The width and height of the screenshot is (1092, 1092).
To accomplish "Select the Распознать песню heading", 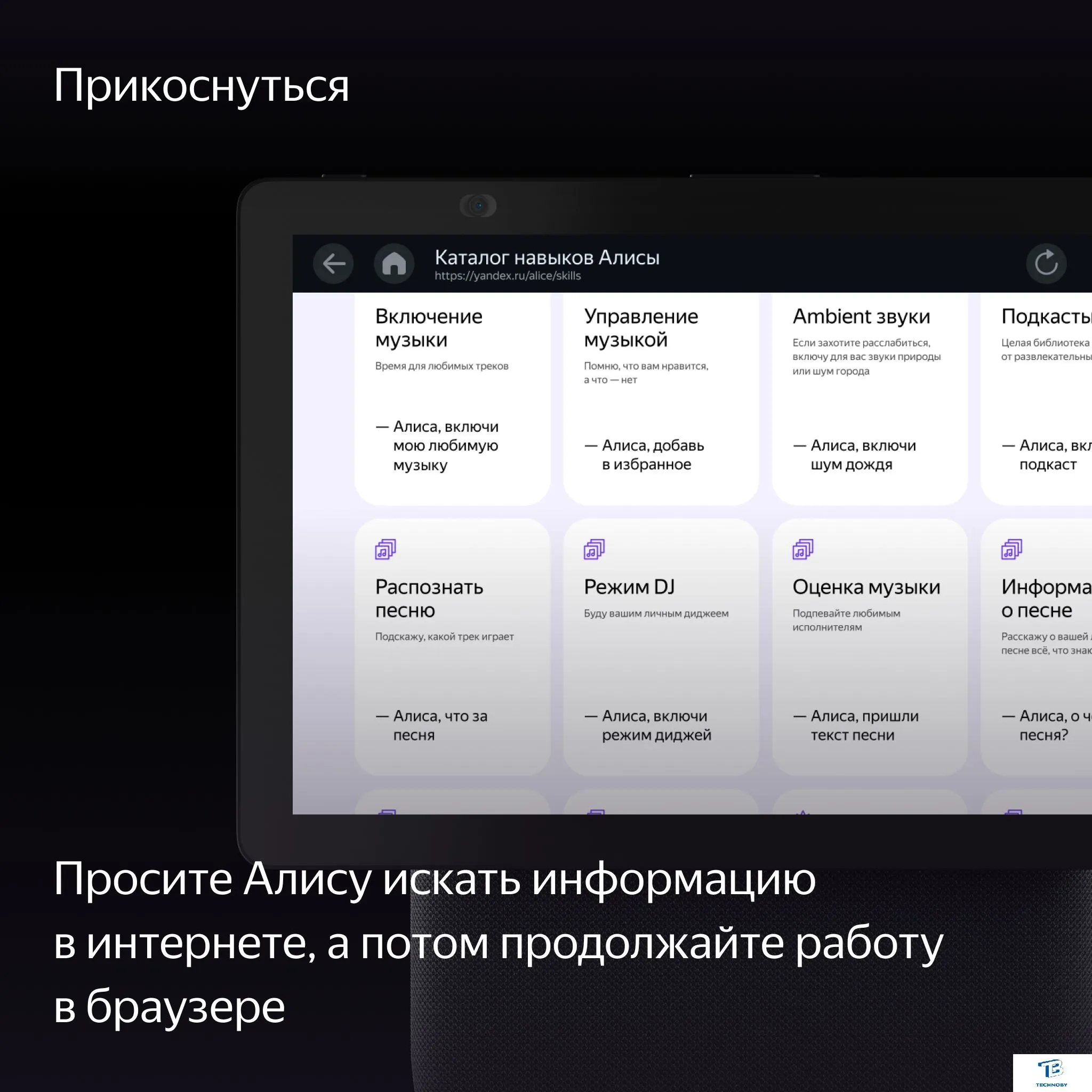I will pos(429,599).
